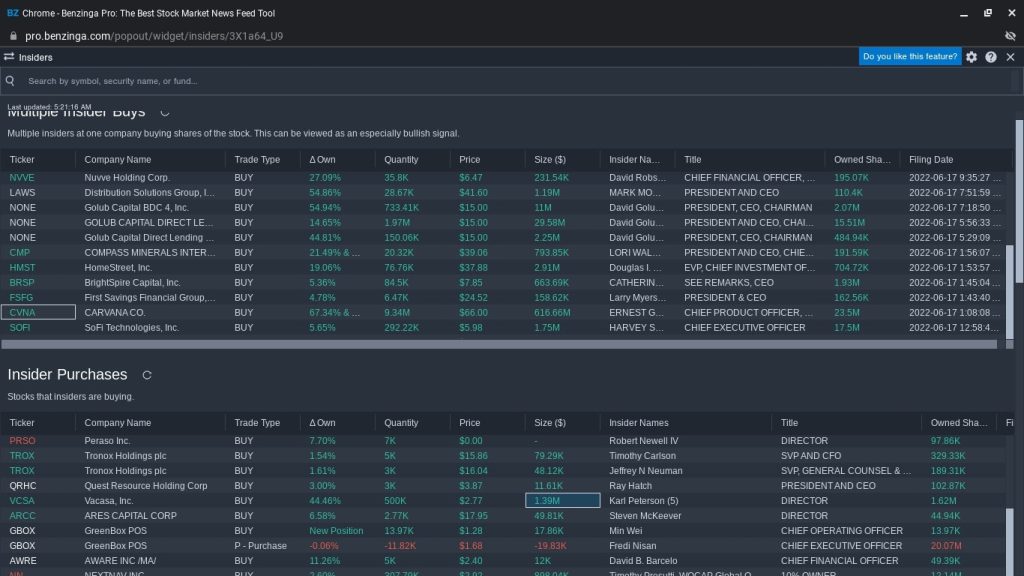
Task: Click the Insiders swap arrows icon
Action: (9, 57)
